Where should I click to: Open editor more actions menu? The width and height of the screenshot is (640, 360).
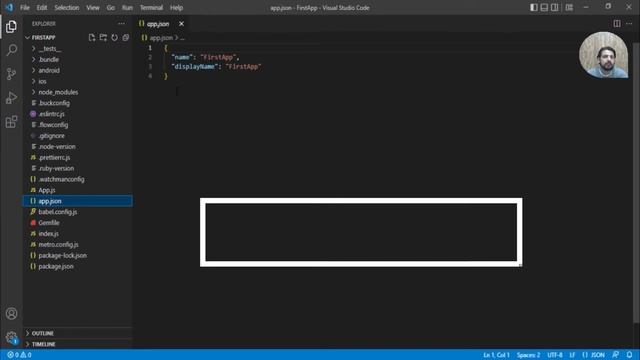tap(629, 24)
